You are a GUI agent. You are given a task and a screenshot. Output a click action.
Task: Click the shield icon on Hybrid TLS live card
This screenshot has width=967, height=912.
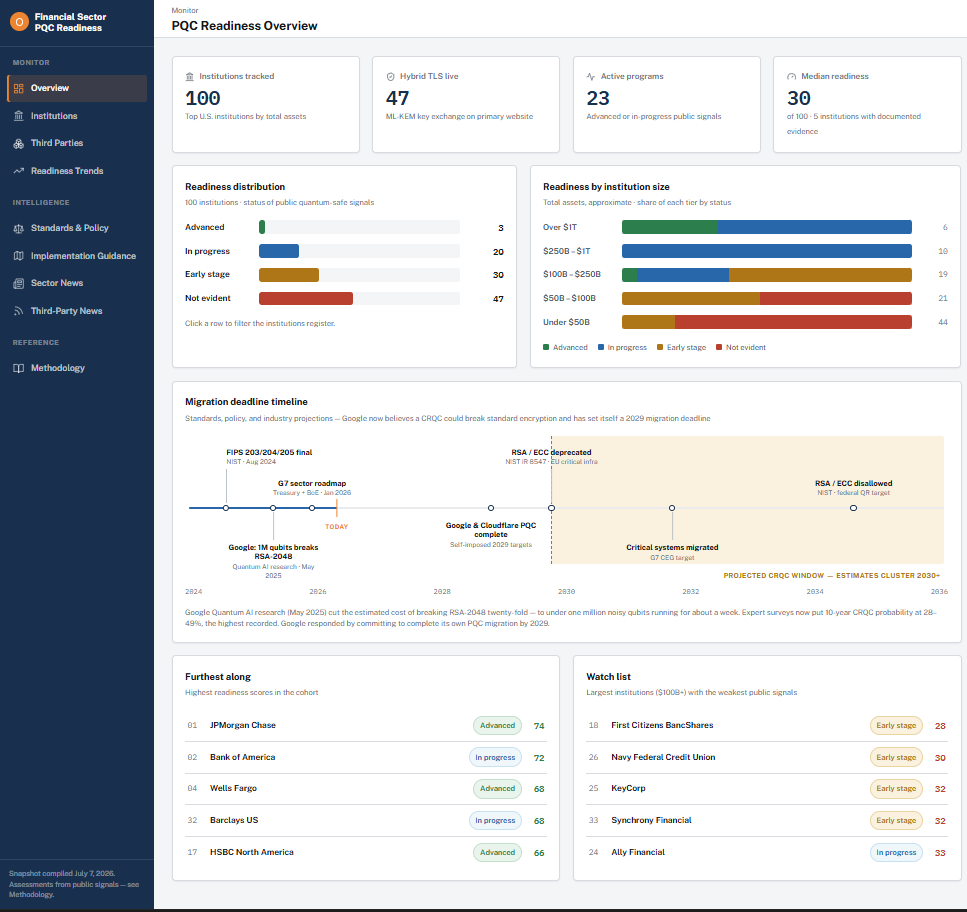coord(390,76)
